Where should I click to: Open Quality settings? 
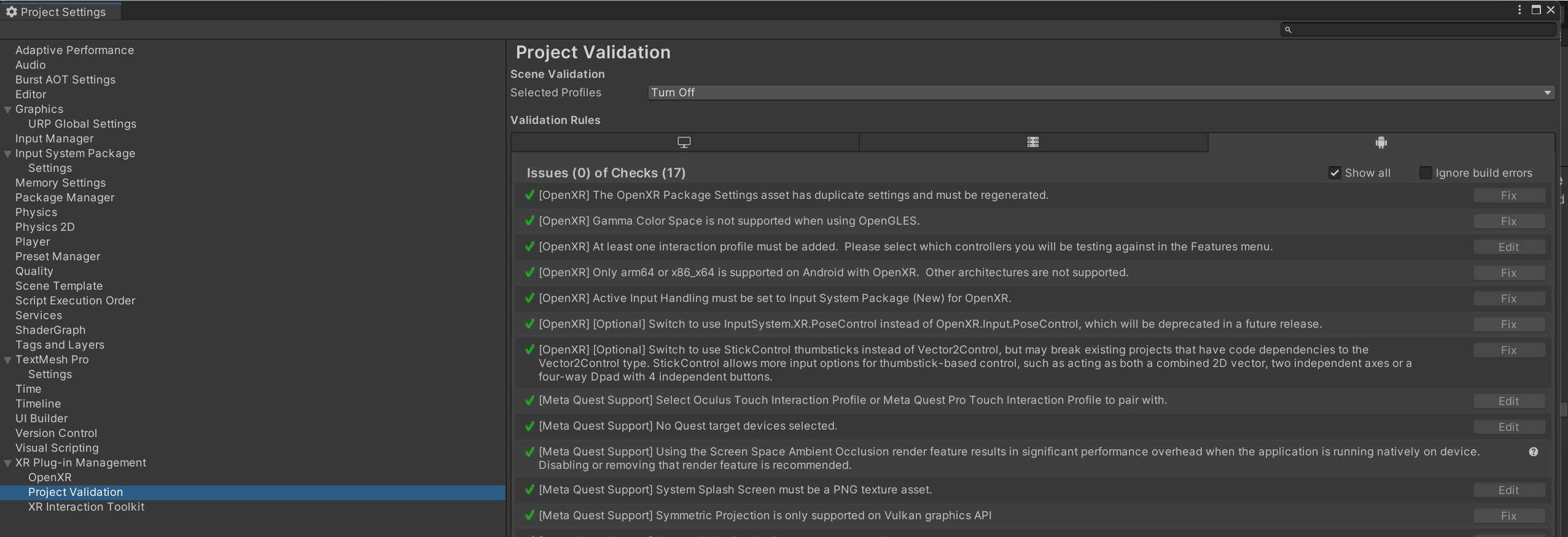pos(34,271)
